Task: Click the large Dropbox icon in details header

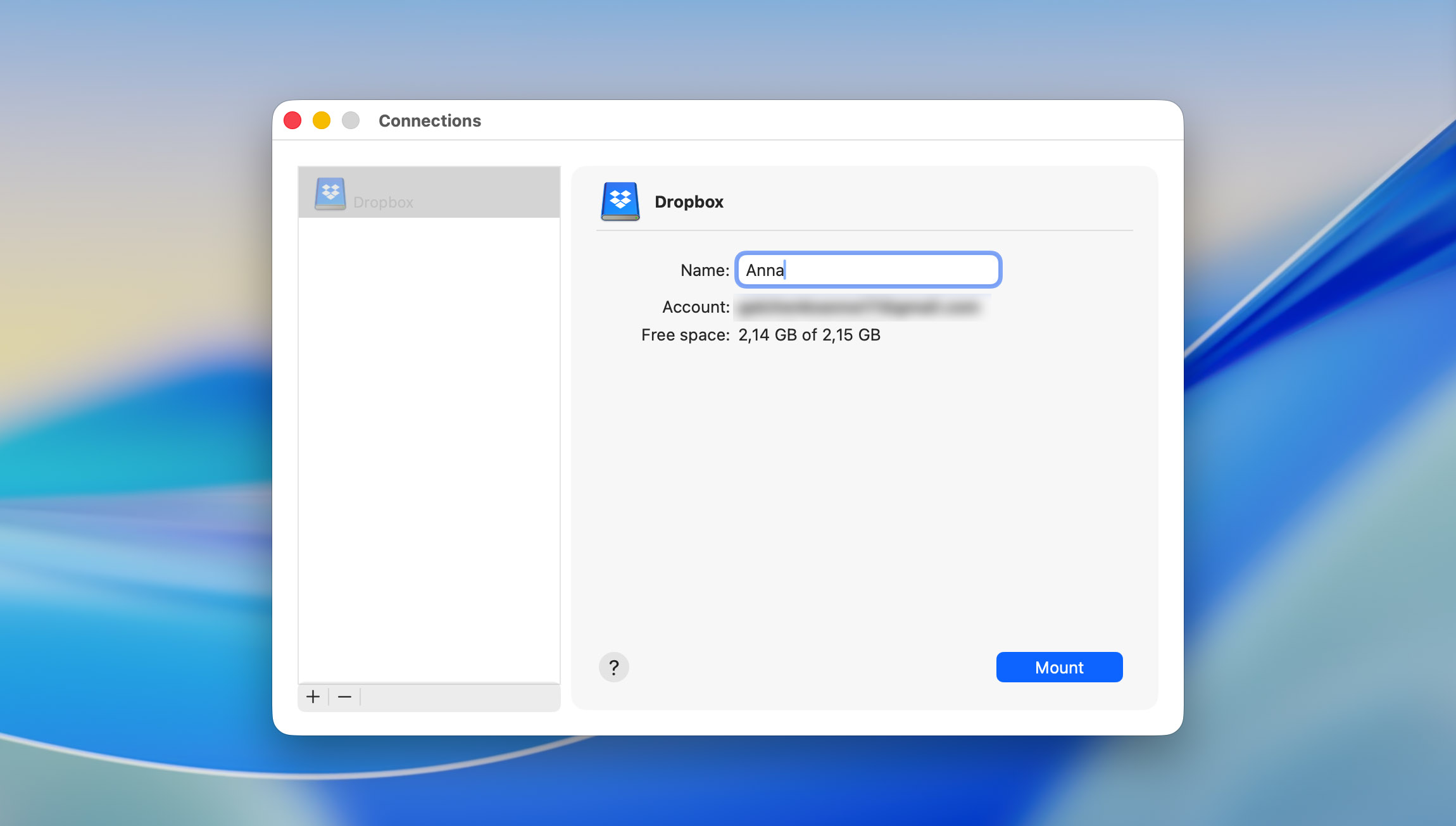Action: [620, 201]
